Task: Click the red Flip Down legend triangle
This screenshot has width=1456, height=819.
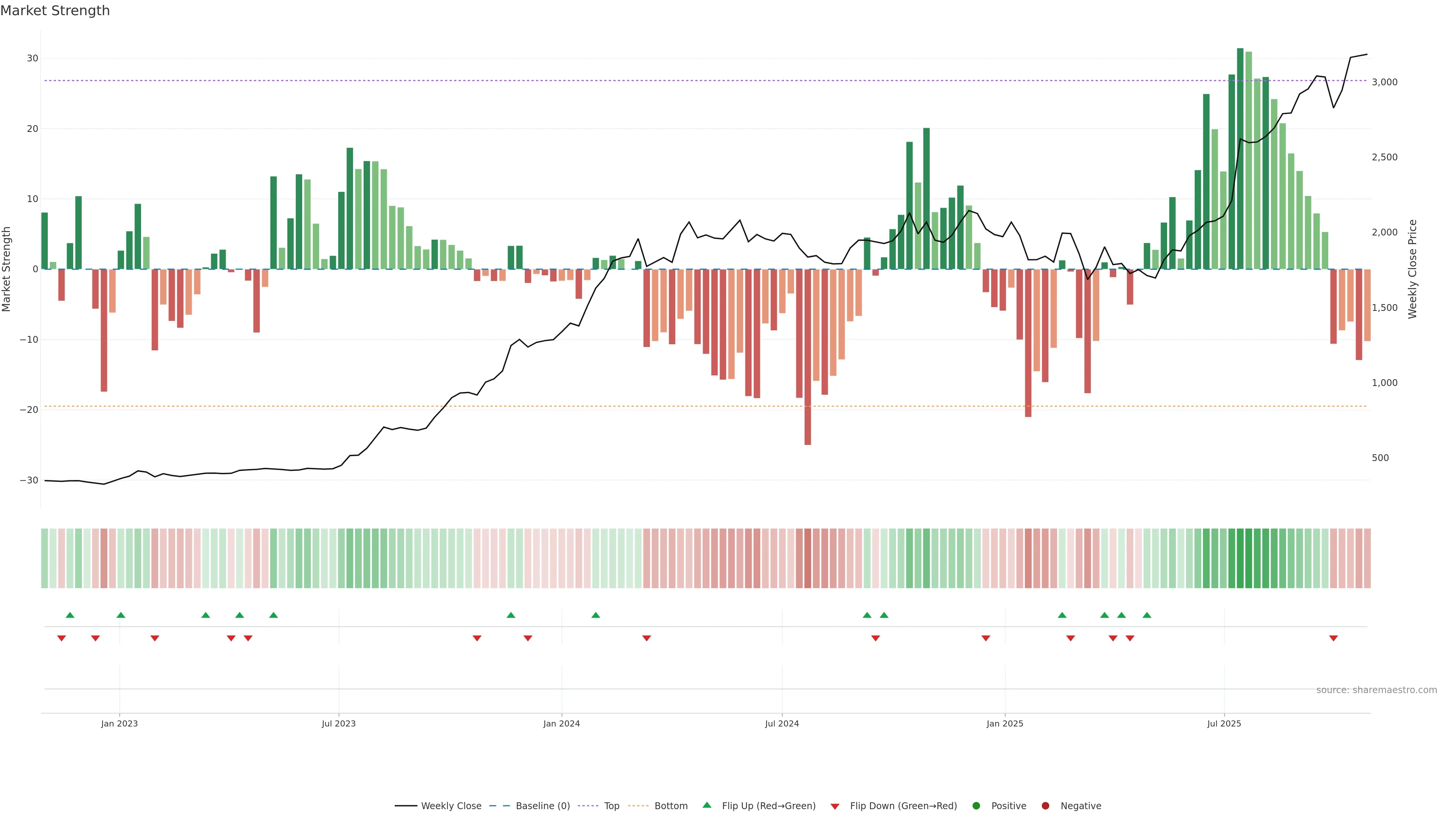Action: pyautogui.click(x=835, y=806)
